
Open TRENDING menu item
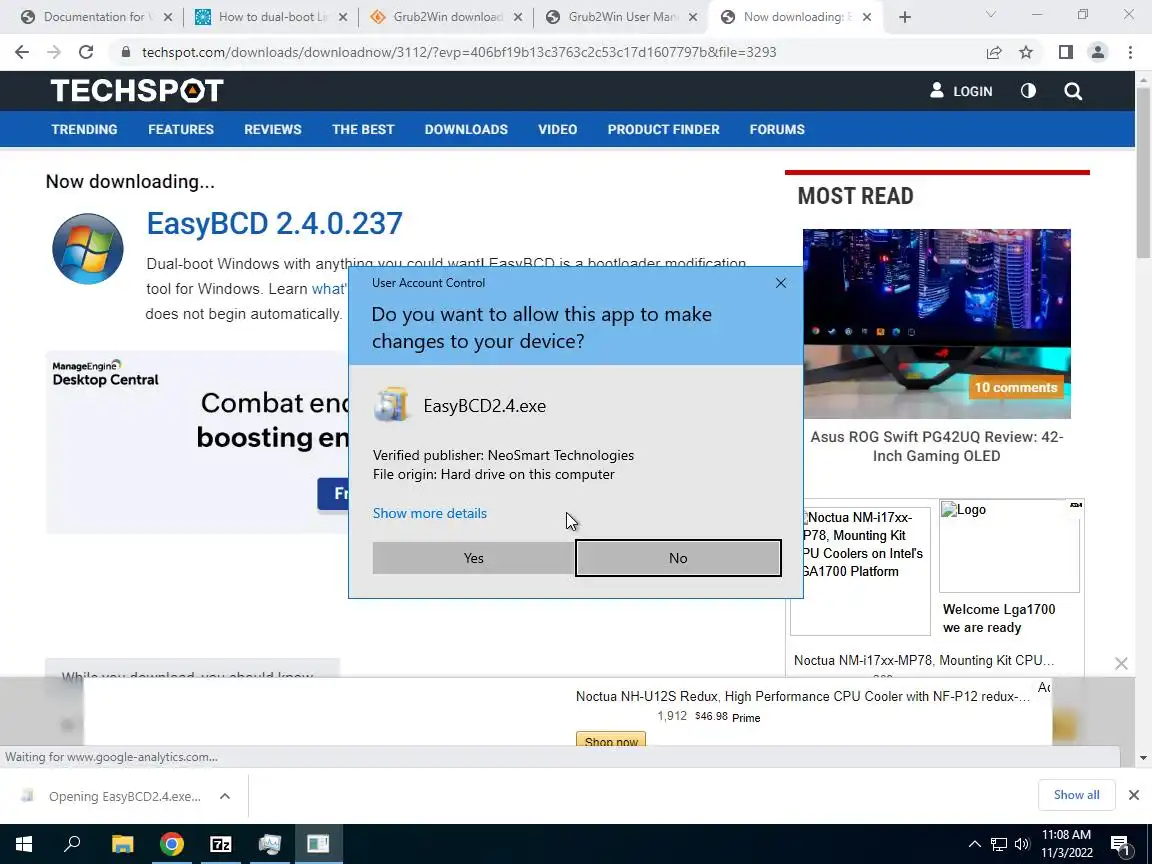tap(84, 129)
